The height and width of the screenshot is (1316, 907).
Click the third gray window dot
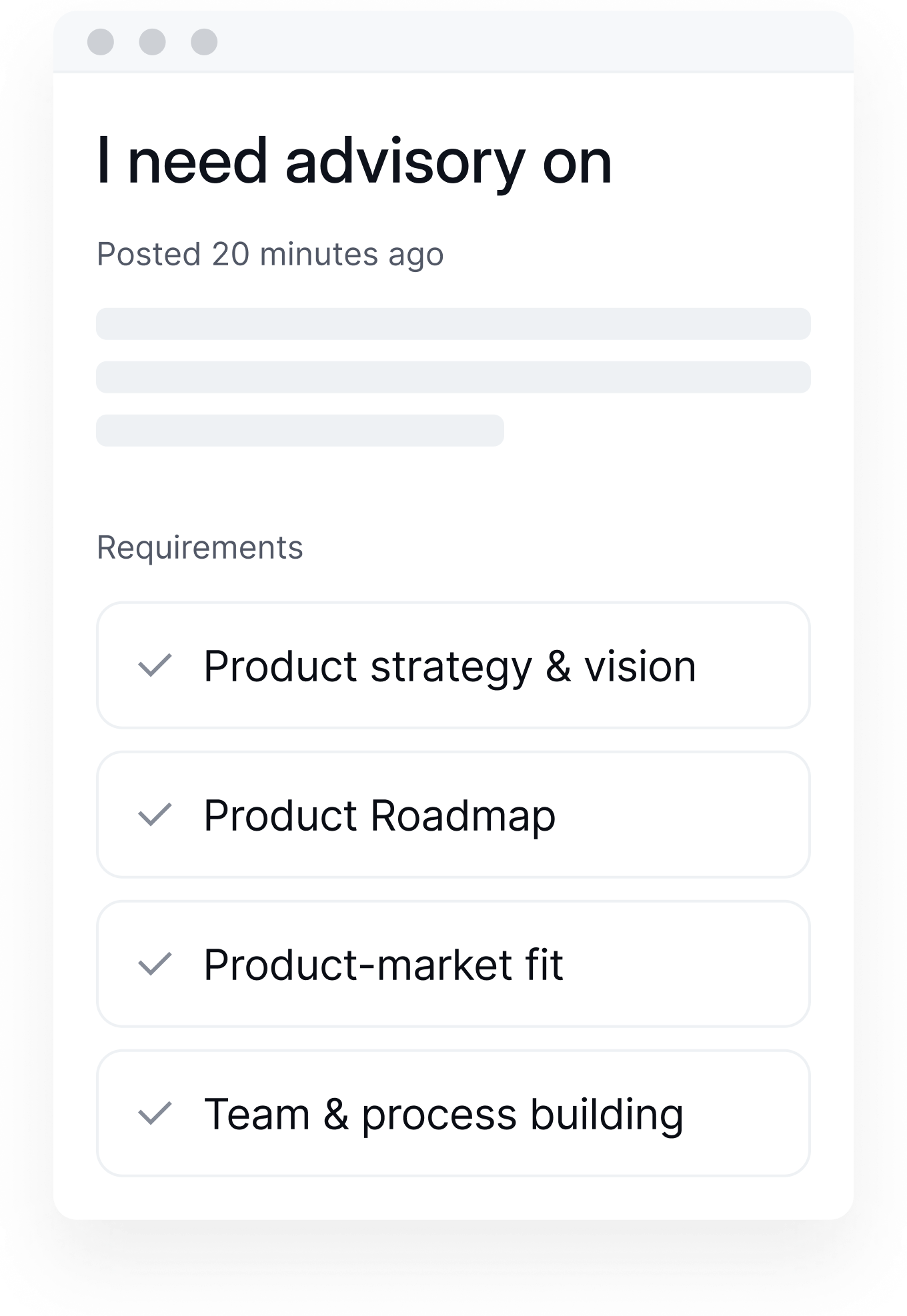click(204, 42)
